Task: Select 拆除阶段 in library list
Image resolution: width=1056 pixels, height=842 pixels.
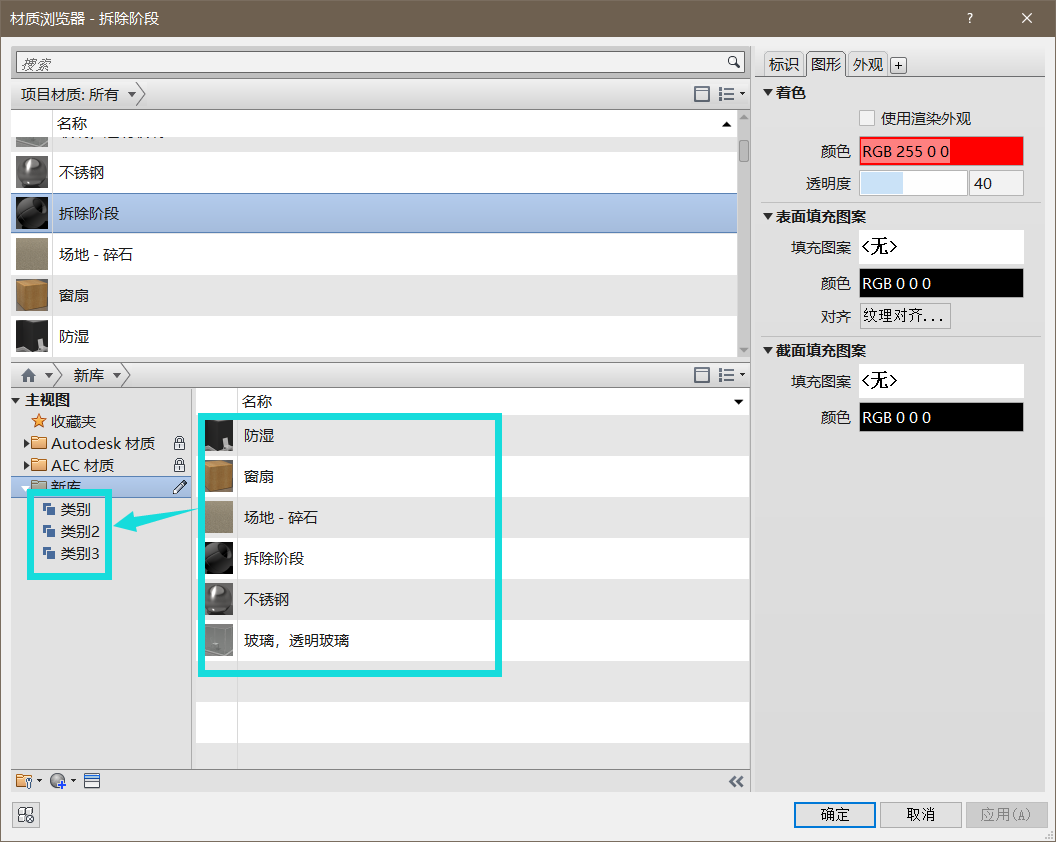Action: [x=473, y=558]
